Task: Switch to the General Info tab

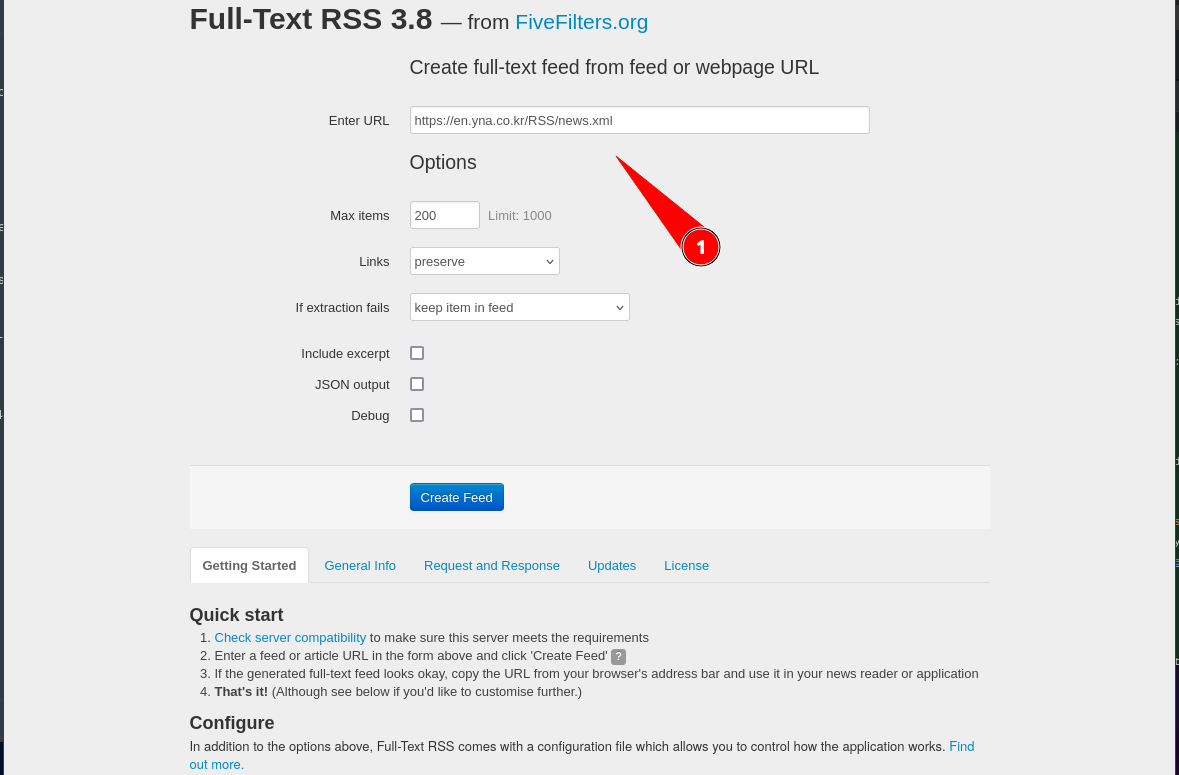Action: 360,565
